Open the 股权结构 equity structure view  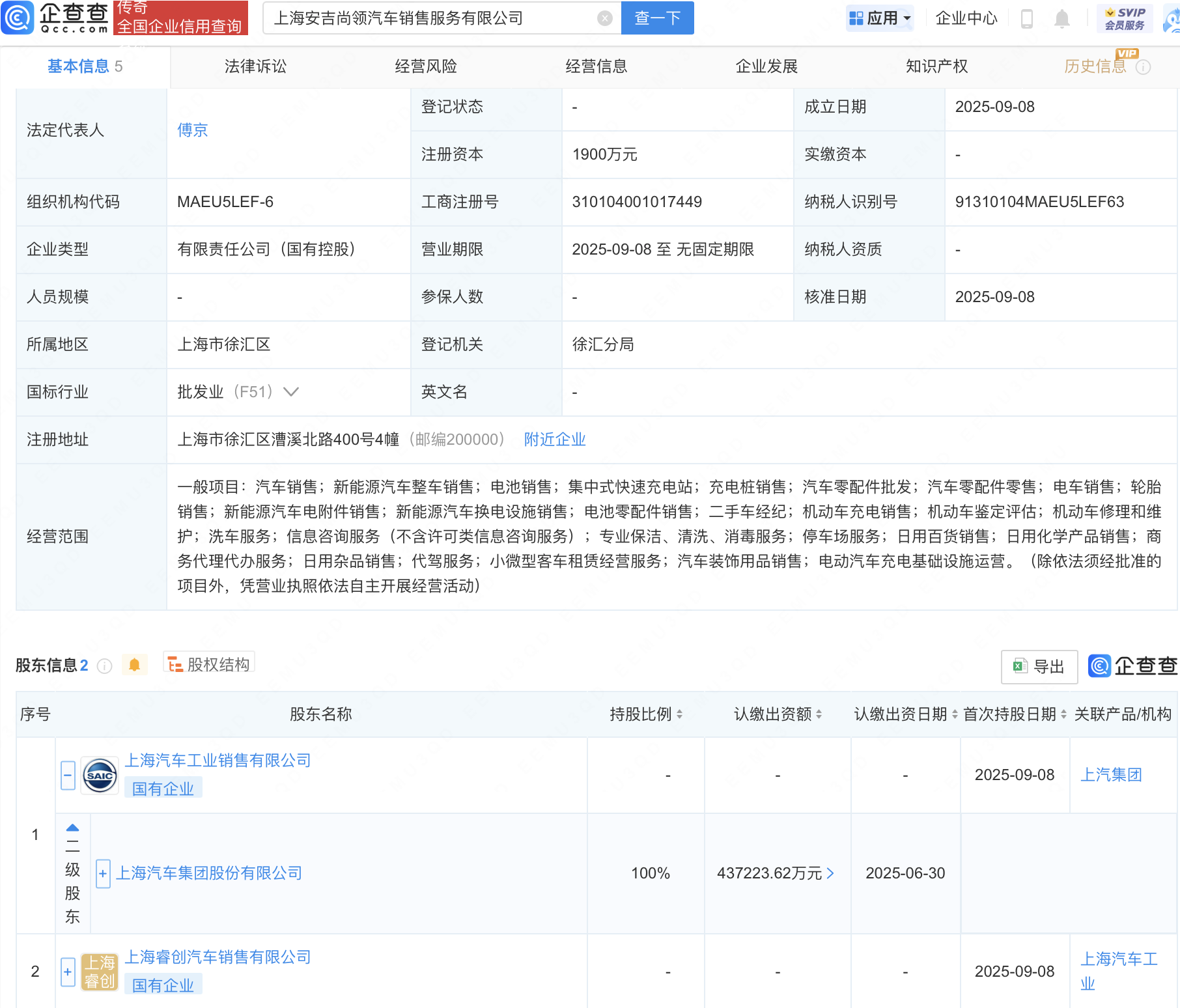(208, 664)
